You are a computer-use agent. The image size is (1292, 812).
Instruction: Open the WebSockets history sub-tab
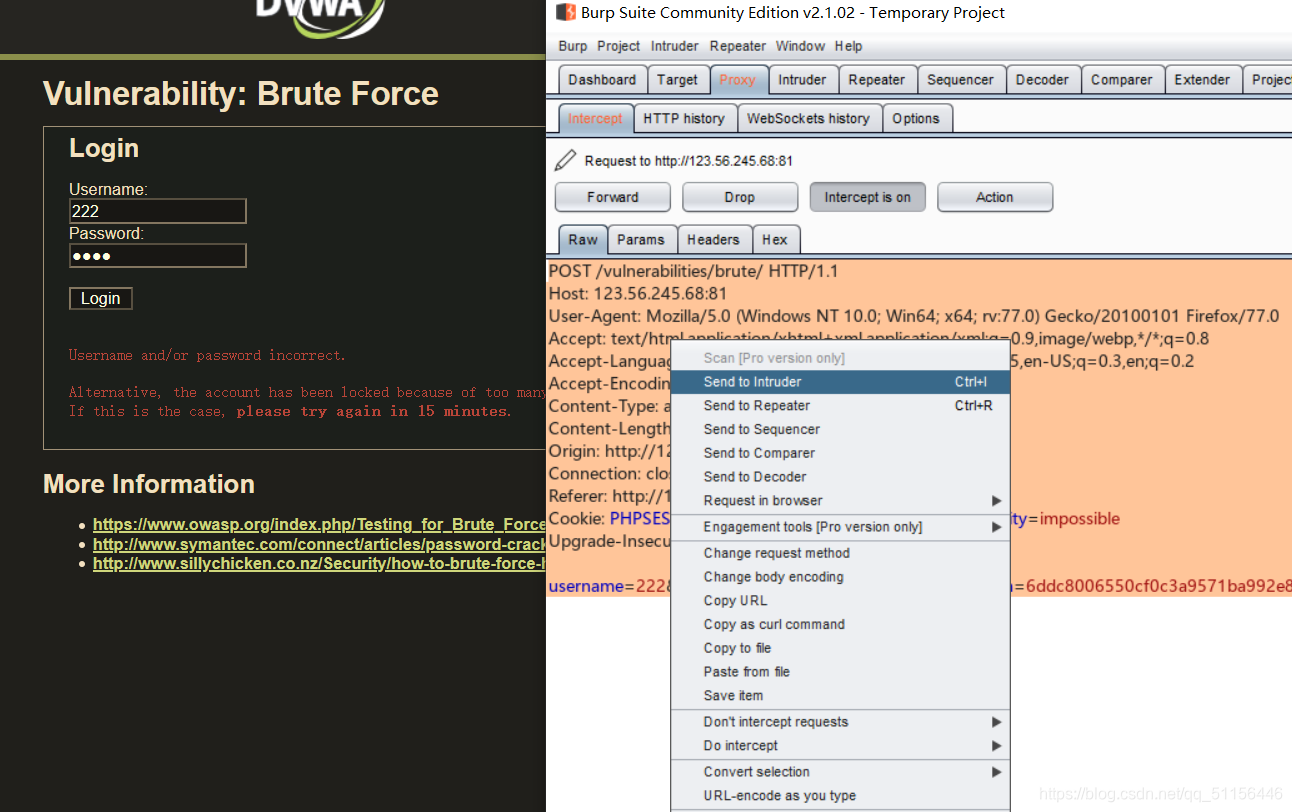[808, 118]
